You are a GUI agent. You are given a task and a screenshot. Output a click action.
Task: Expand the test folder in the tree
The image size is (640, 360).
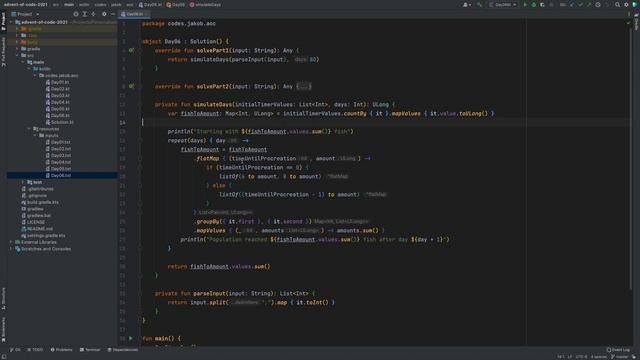coord(23,182)
